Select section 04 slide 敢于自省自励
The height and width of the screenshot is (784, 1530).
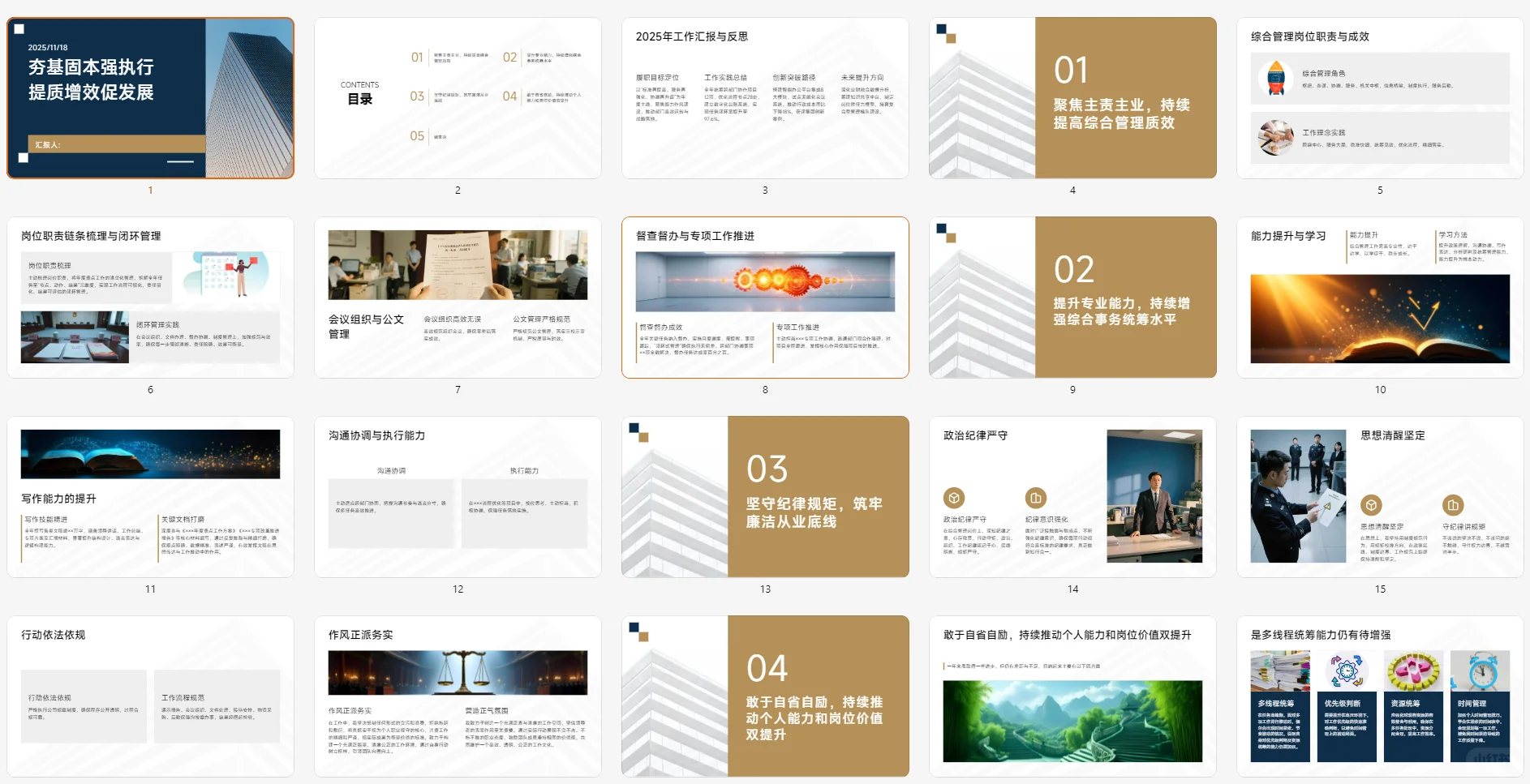(x=765, y=696)
